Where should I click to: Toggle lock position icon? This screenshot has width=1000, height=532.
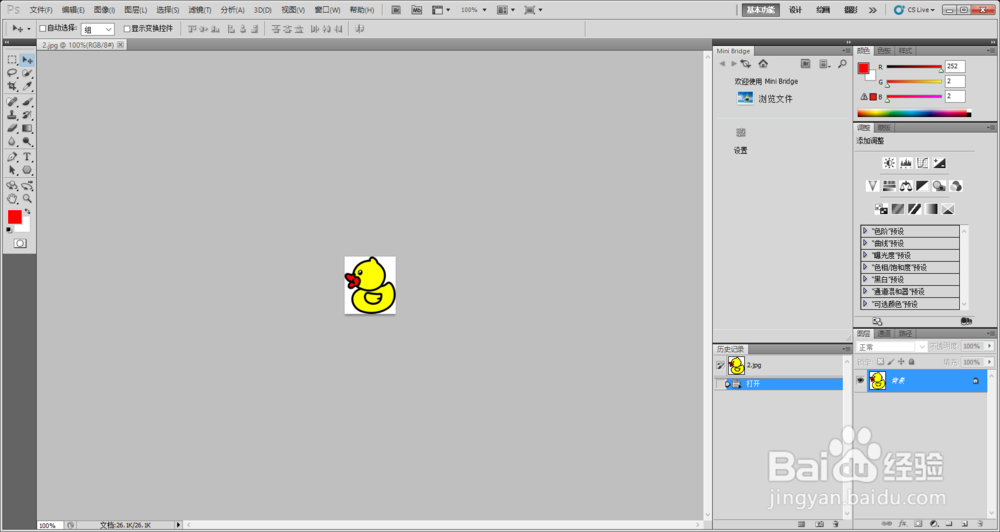pos(902,362)
